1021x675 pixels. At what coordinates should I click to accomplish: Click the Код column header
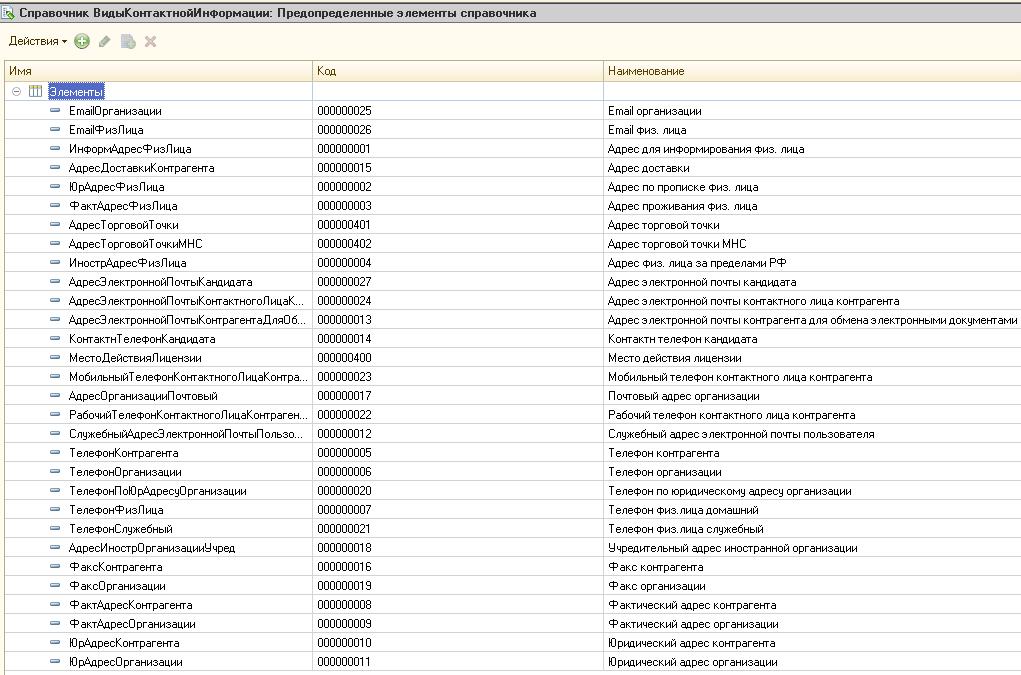[x=458, y=71]
